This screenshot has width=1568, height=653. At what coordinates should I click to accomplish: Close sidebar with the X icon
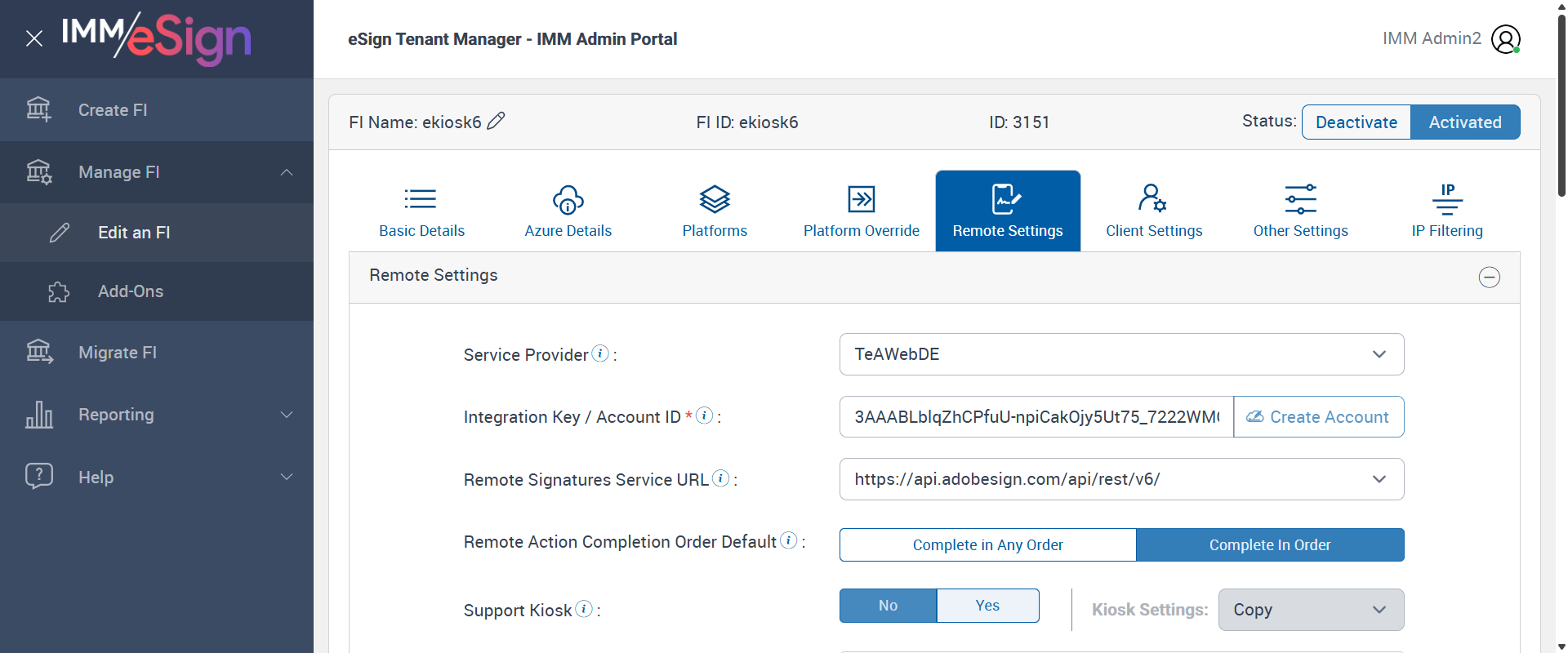coord(34,38)
